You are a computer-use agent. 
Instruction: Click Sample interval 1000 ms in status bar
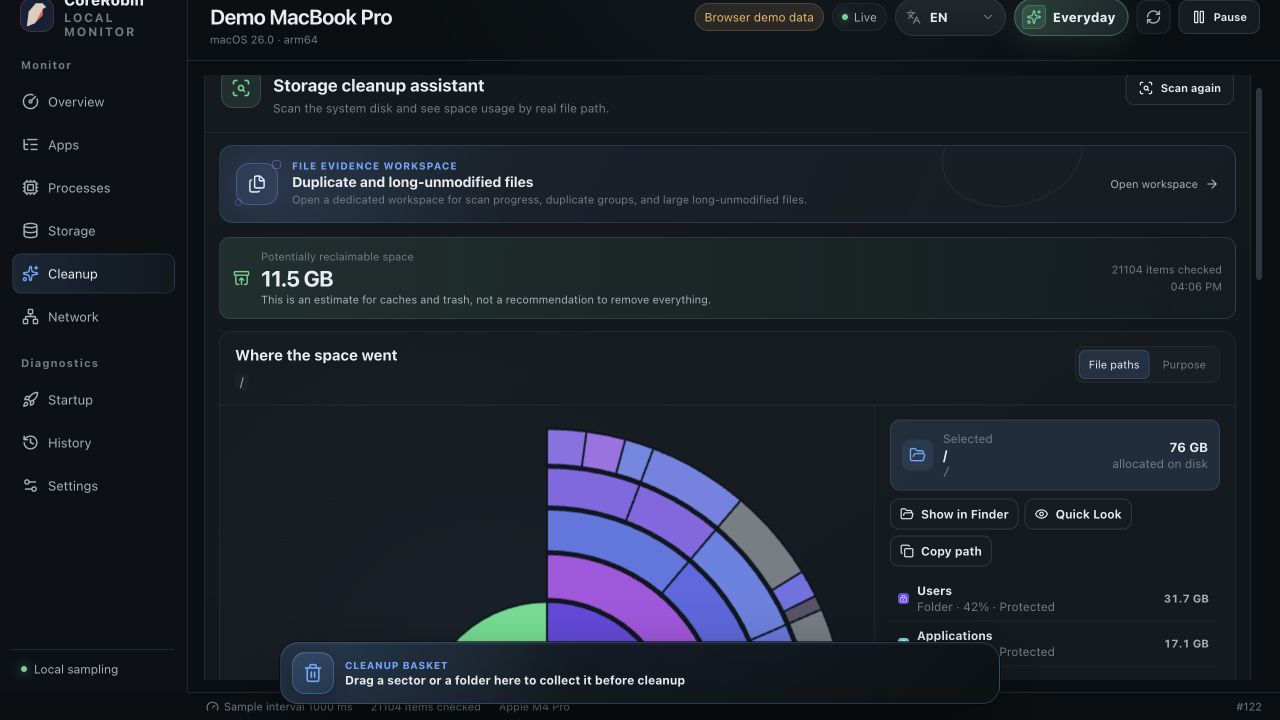point(280,707)
